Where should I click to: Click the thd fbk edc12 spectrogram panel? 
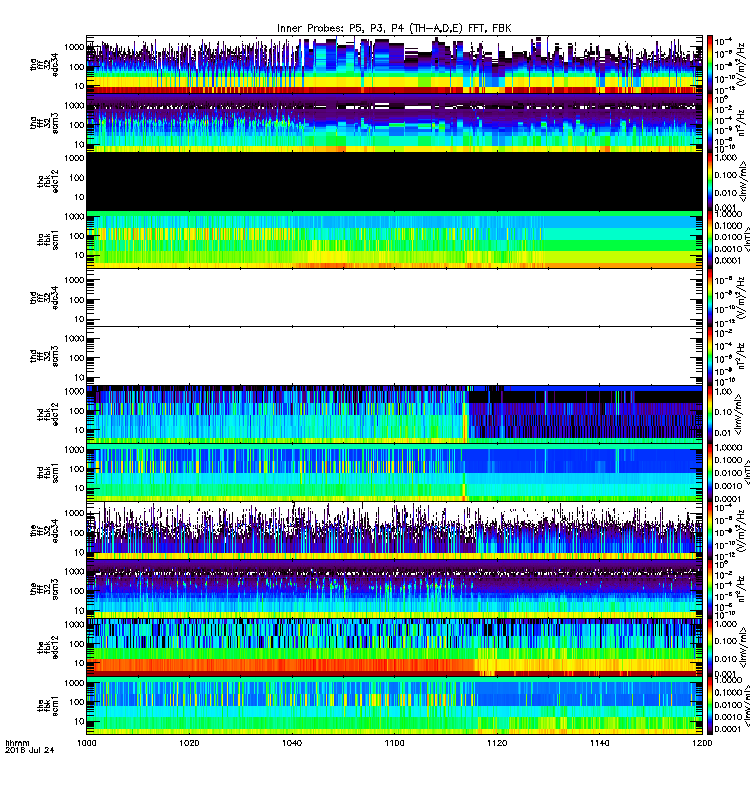point(394,414)
